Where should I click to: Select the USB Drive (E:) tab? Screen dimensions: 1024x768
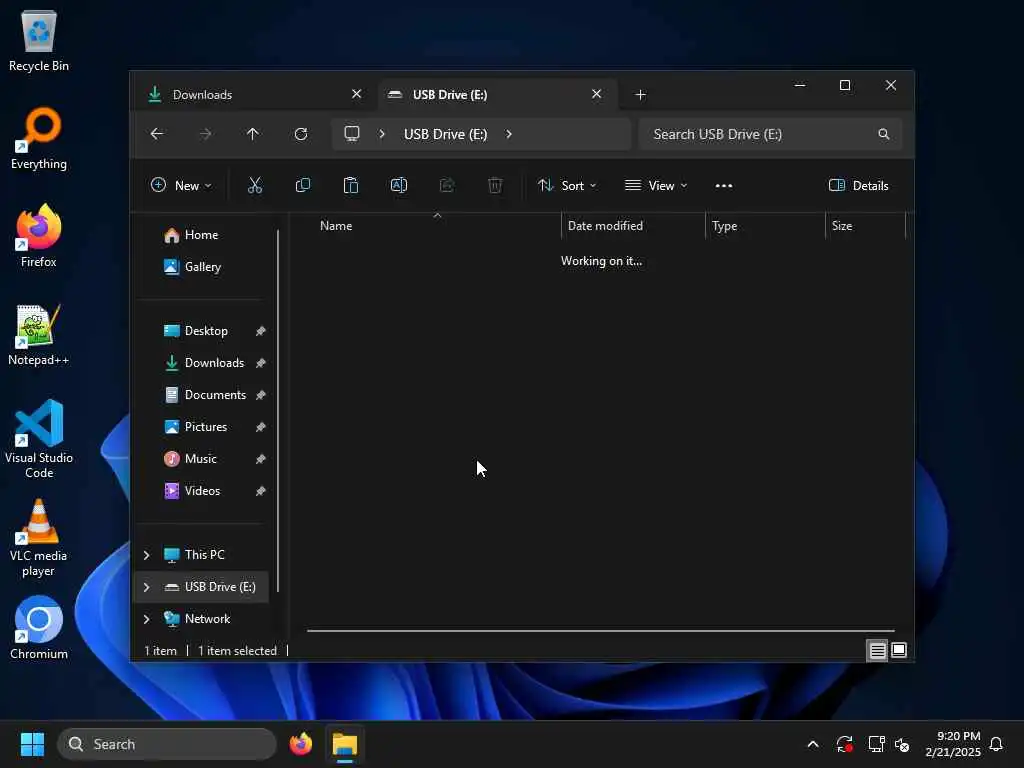496,95
